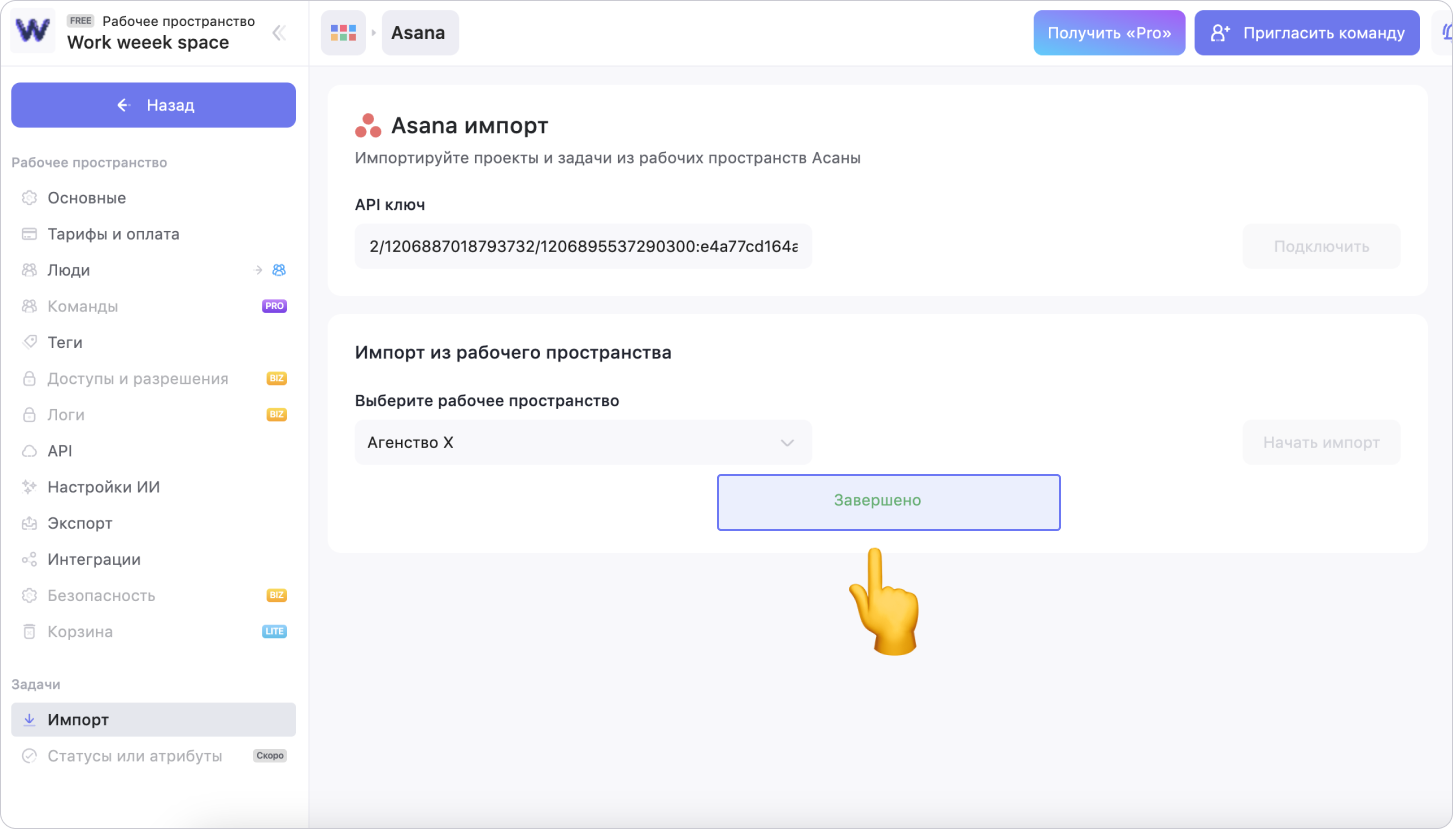This screenshot has height=829, width=1453.
Task: Focus the API ключ input field
Action: click(x=582, y=246)
